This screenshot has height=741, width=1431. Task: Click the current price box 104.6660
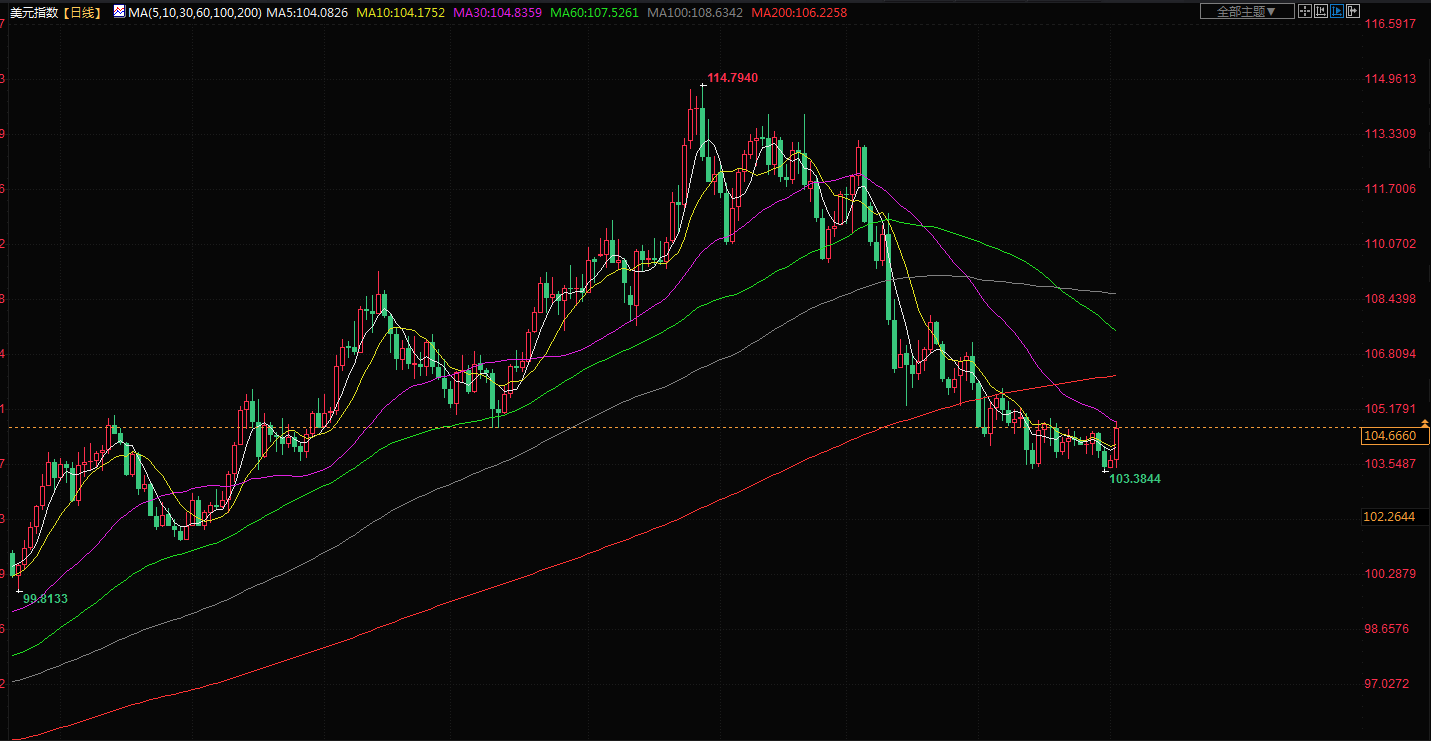pos(1395,436)
